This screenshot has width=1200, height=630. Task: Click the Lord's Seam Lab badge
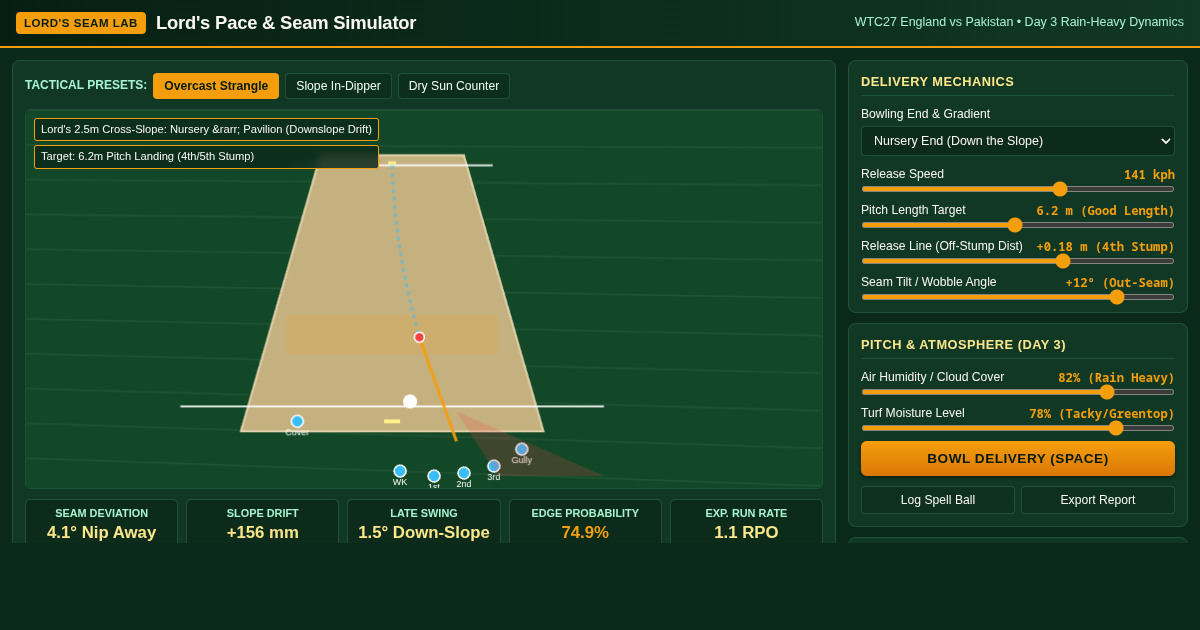(81, 23)
